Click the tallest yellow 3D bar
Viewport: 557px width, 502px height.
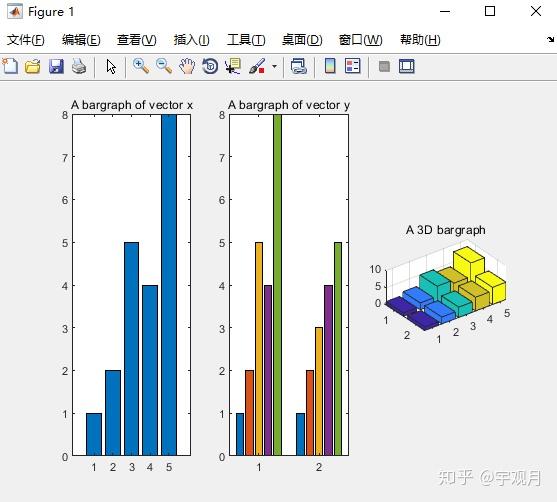pos(469,263)
